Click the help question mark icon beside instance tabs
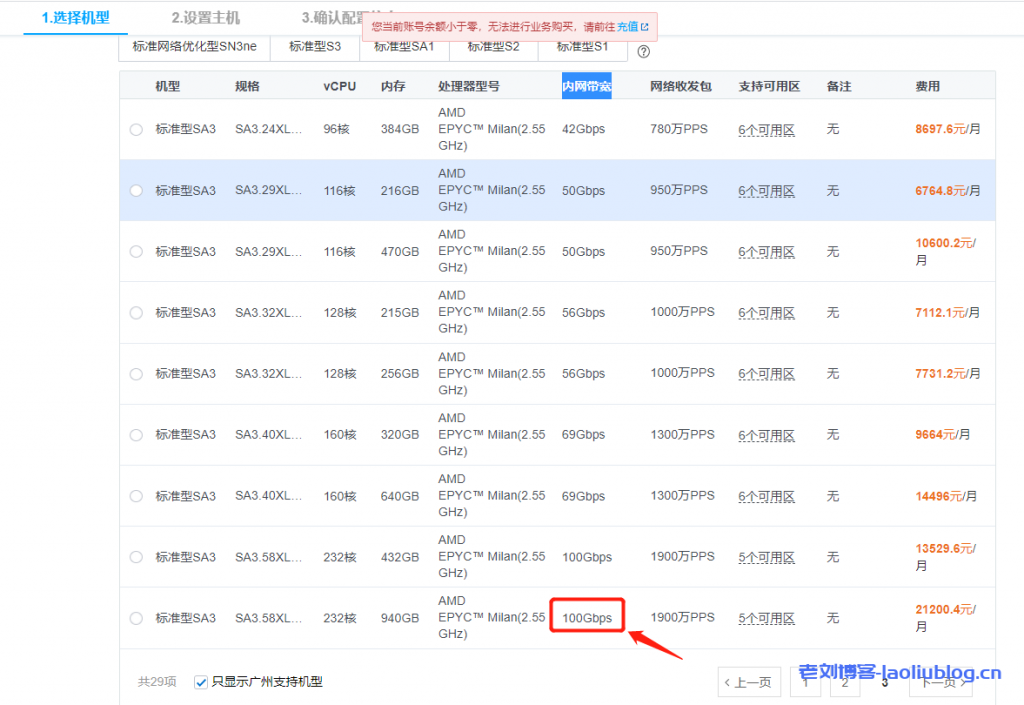The width and height of the screenshot is (1024, 705). coord(644,52)
